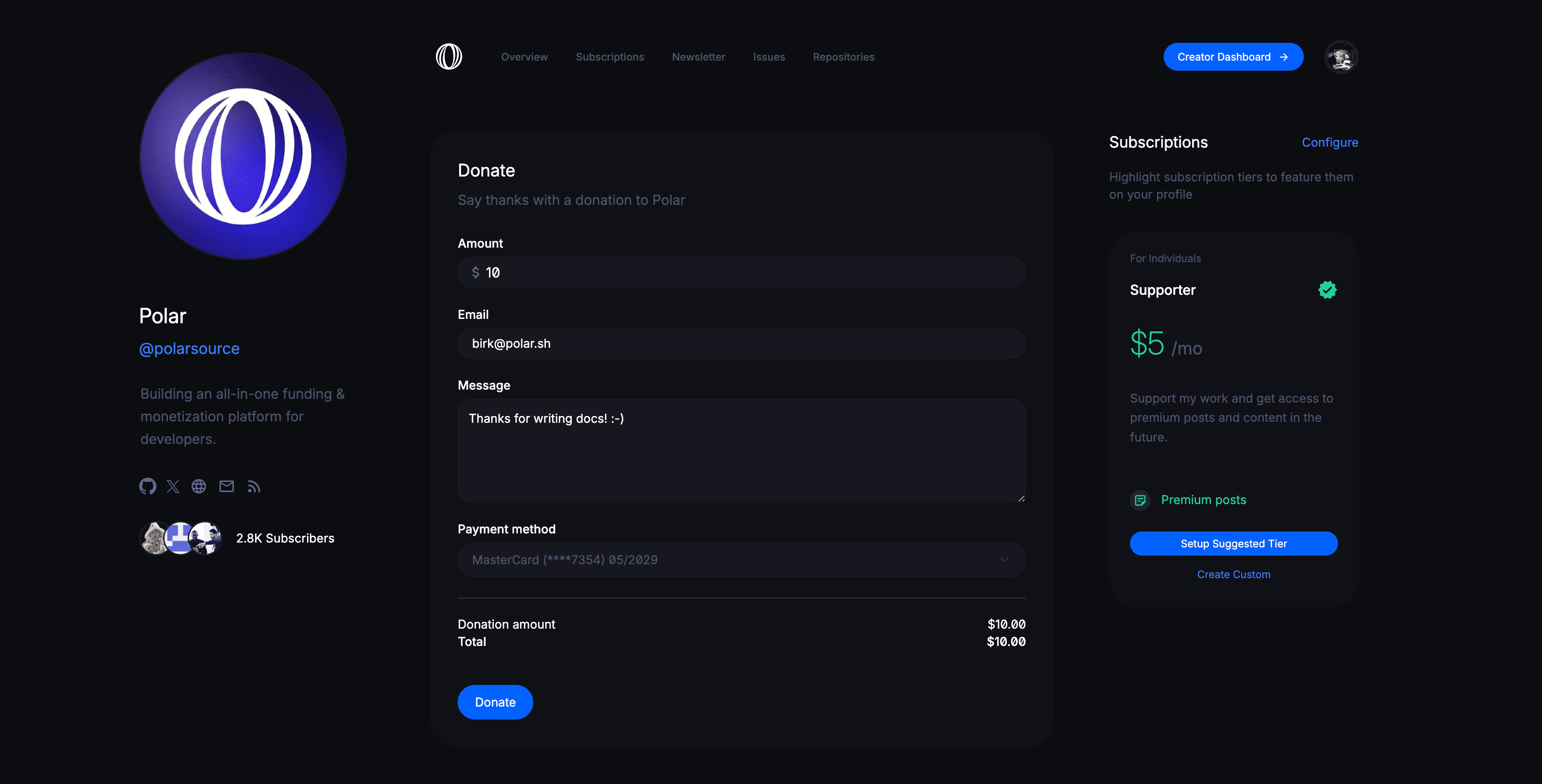
Task: Click the Premium posts article icon
Action: pos(1140,499)
